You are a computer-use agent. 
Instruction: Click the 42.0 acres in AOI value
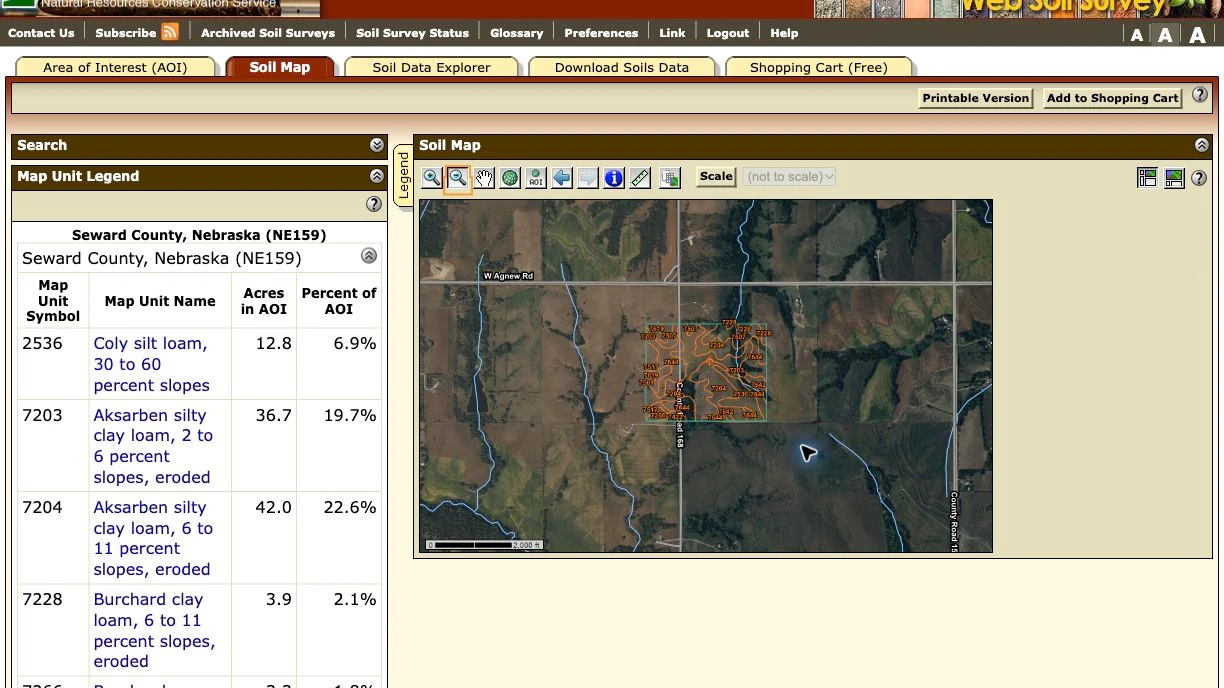273,507
